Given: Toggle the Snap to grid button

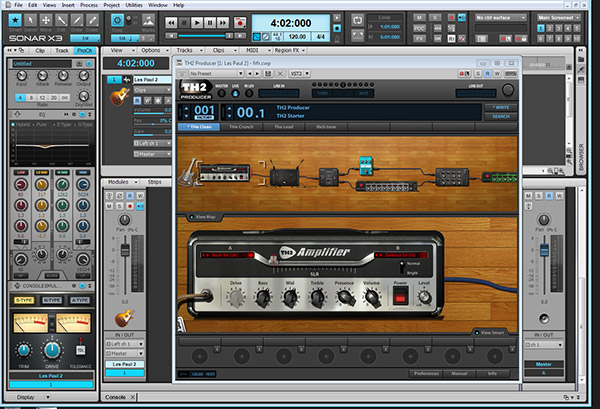Looking at the screenshot, I should [x=117, y=20].
